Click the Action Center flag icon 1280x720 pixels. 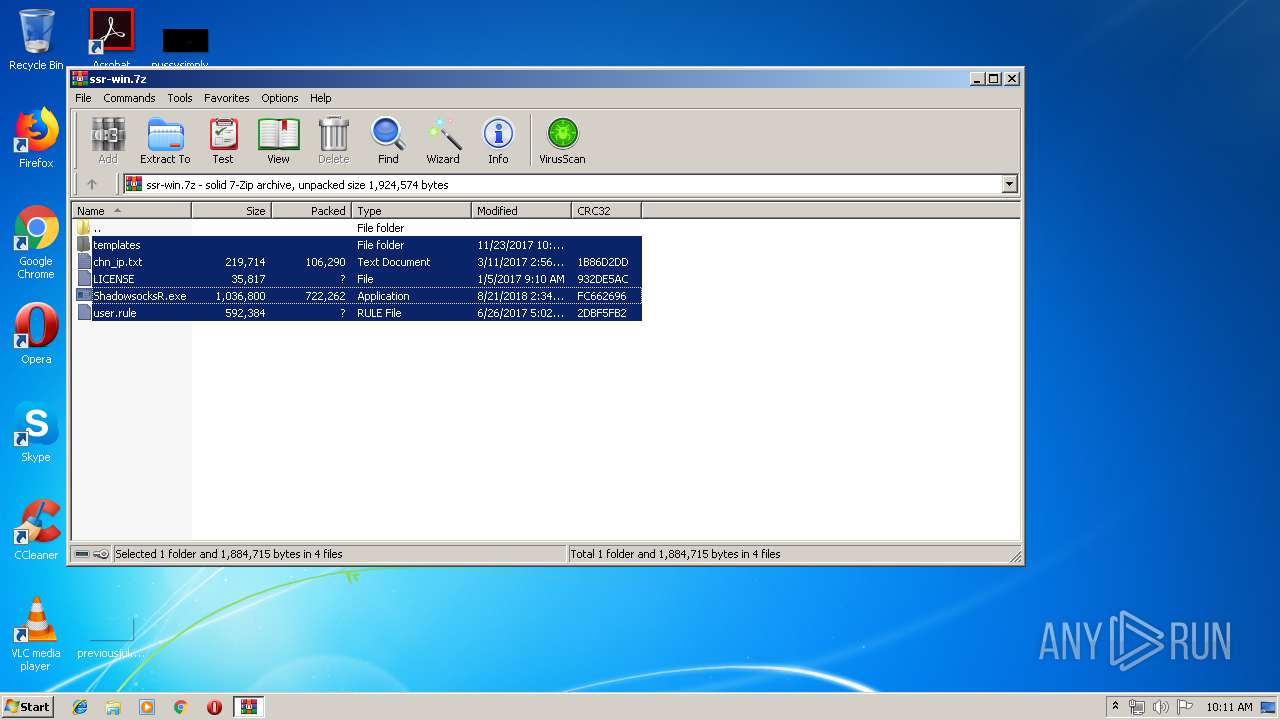coord(1184,707)
